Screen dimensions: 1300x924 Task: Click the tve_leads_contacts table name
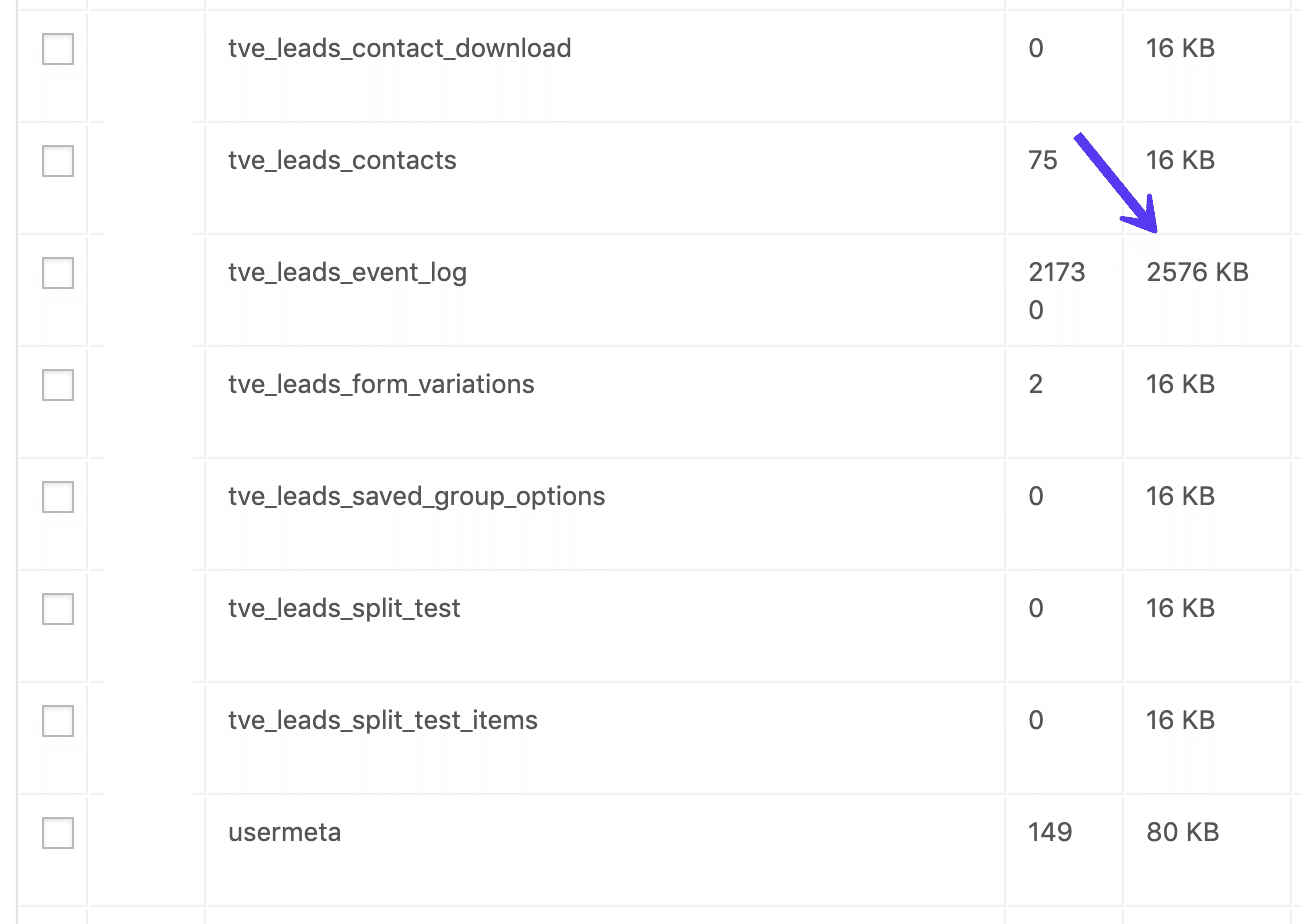click(342, 160)
